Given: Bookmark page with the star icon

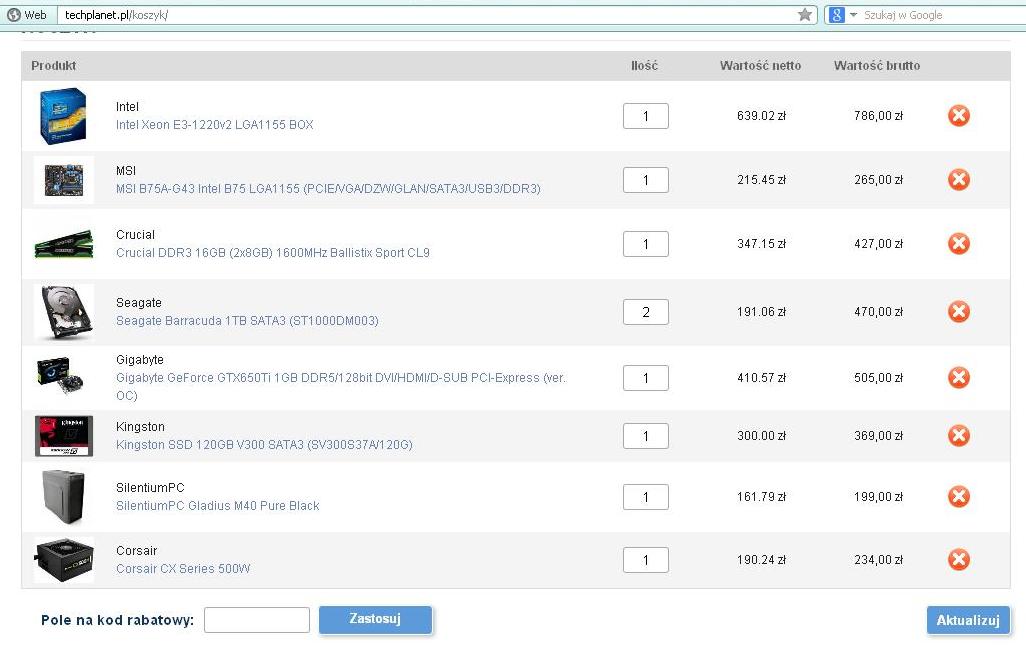Looking at the screenshot, I should (805, 14).
